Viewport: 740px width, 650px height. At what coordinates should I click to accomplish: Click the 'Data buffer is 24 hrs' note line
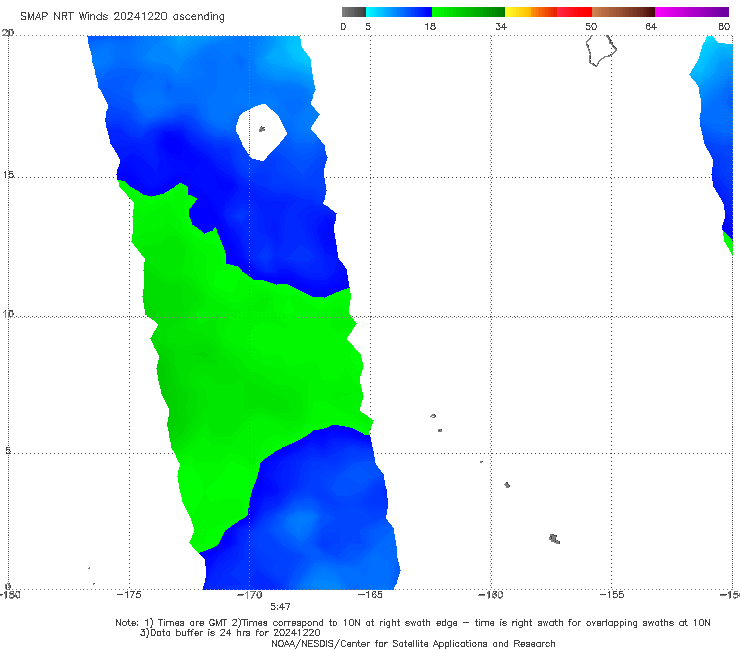click(230, 633)
